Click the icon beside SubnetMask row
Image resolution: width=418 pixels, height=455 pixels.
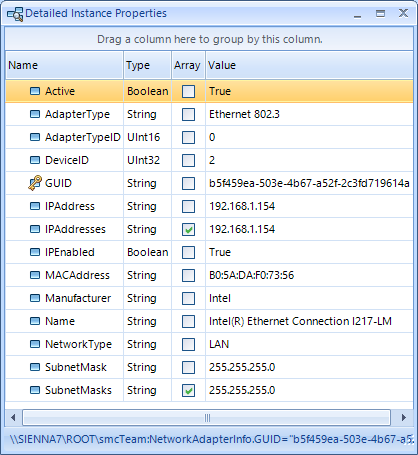35,367
